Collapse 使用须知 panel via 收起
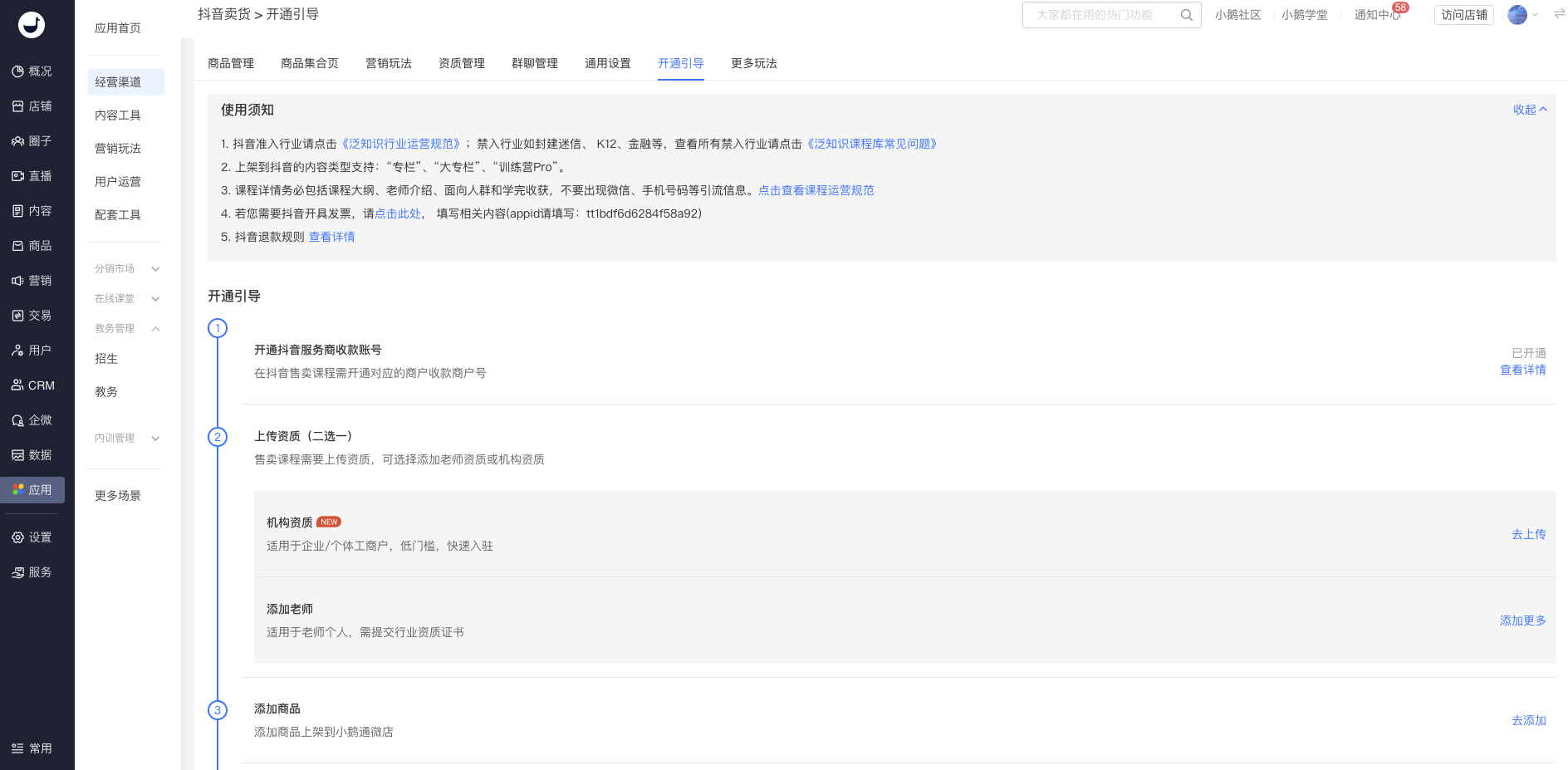The height and width of the screenshot is (770, 1568). [x=1530, y=110]
